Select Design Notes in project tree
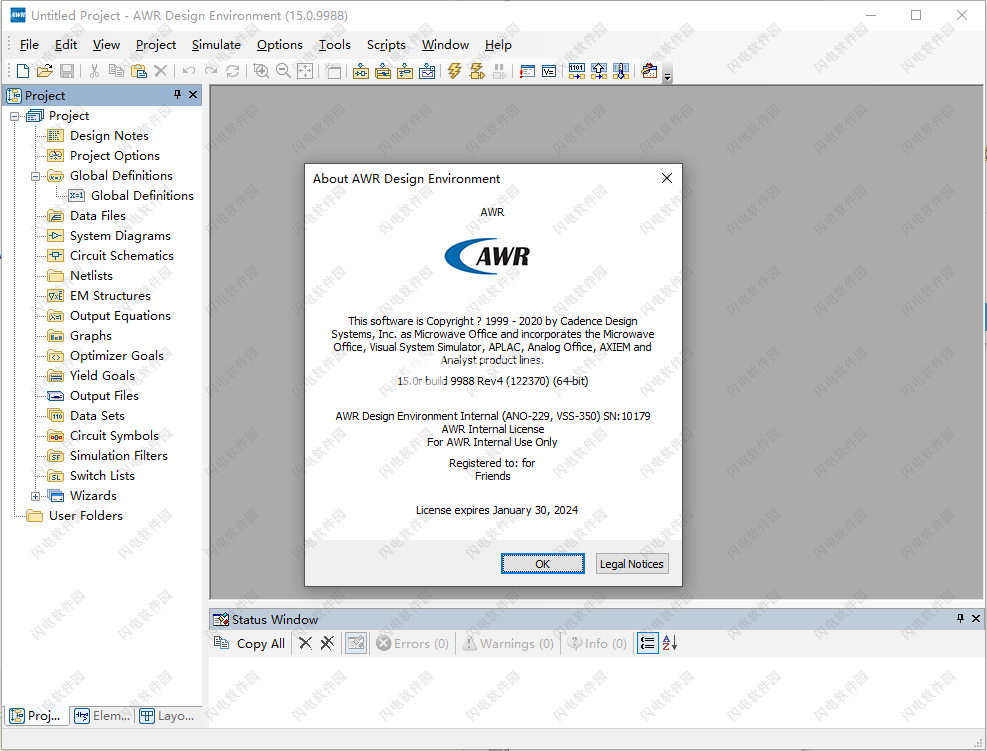 pyautogui.click(x=110, y=136)
